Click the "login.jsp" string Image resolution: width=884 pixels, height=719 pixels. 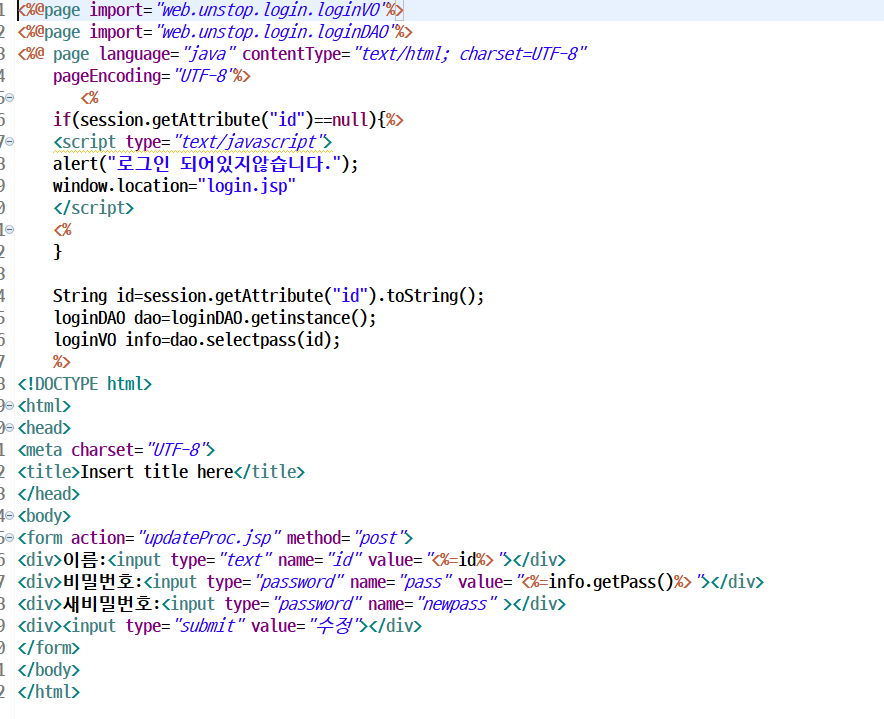(247, 186)
